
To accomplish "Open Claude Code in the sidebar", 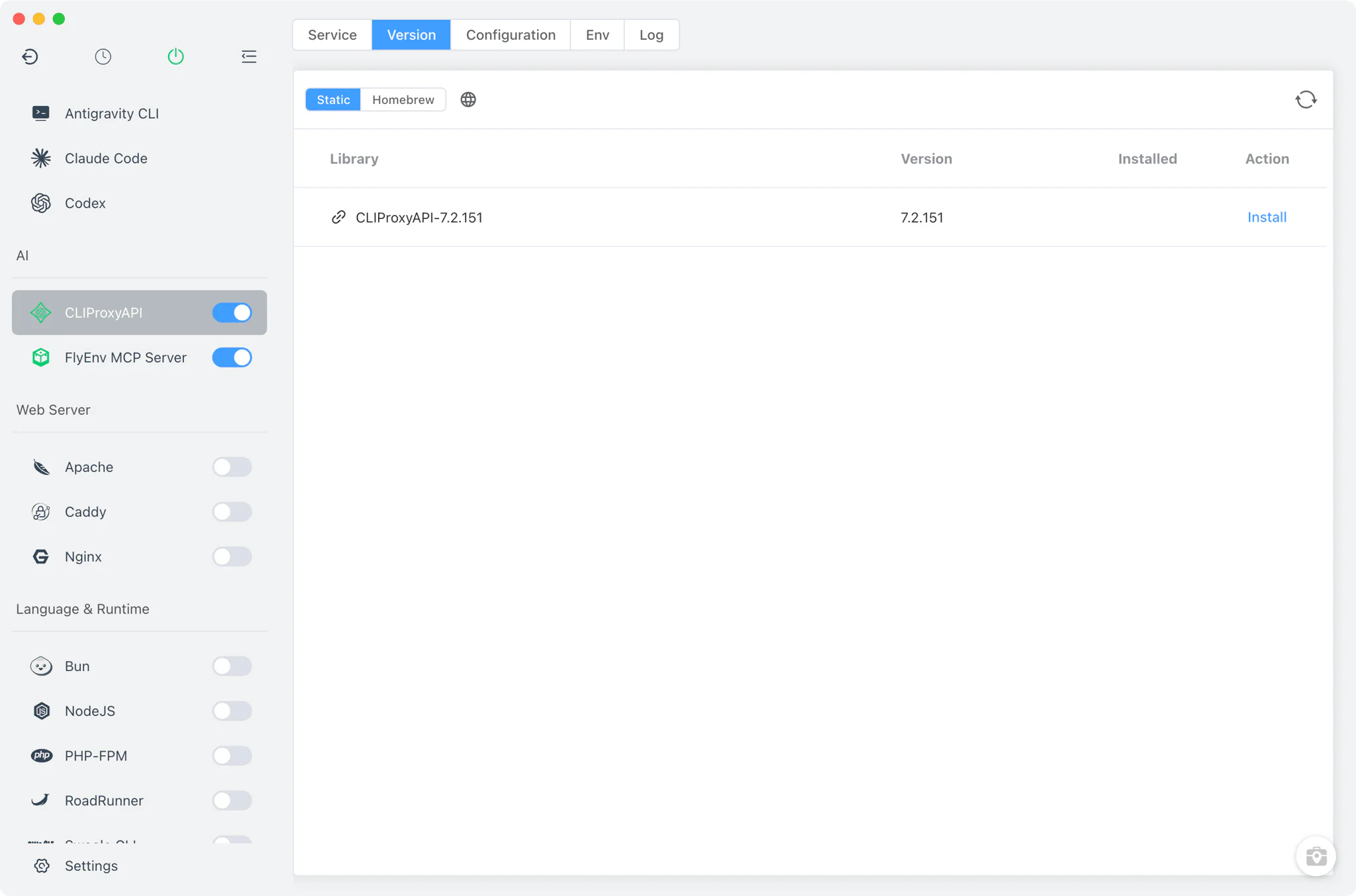I will 139,158.
